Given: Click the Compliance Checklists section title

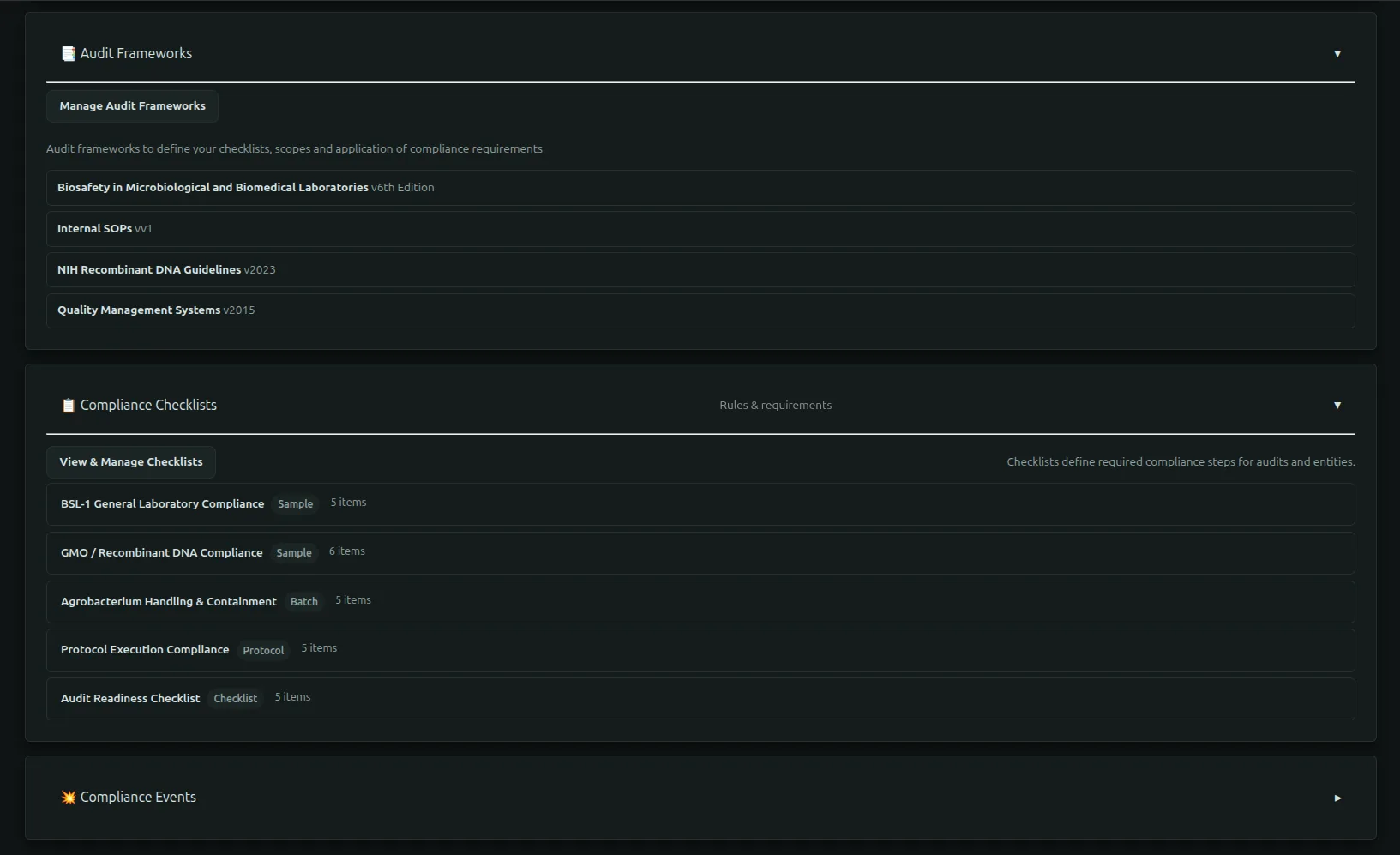Looking at the screenshot, I should coord(148,405).
